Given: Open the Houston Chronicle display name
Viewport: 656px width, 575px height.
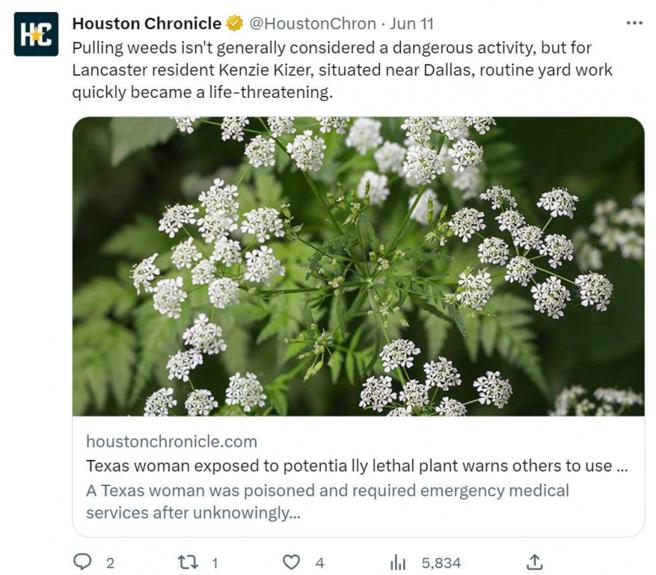Looking at the screenshot, I should coord(147,23).
